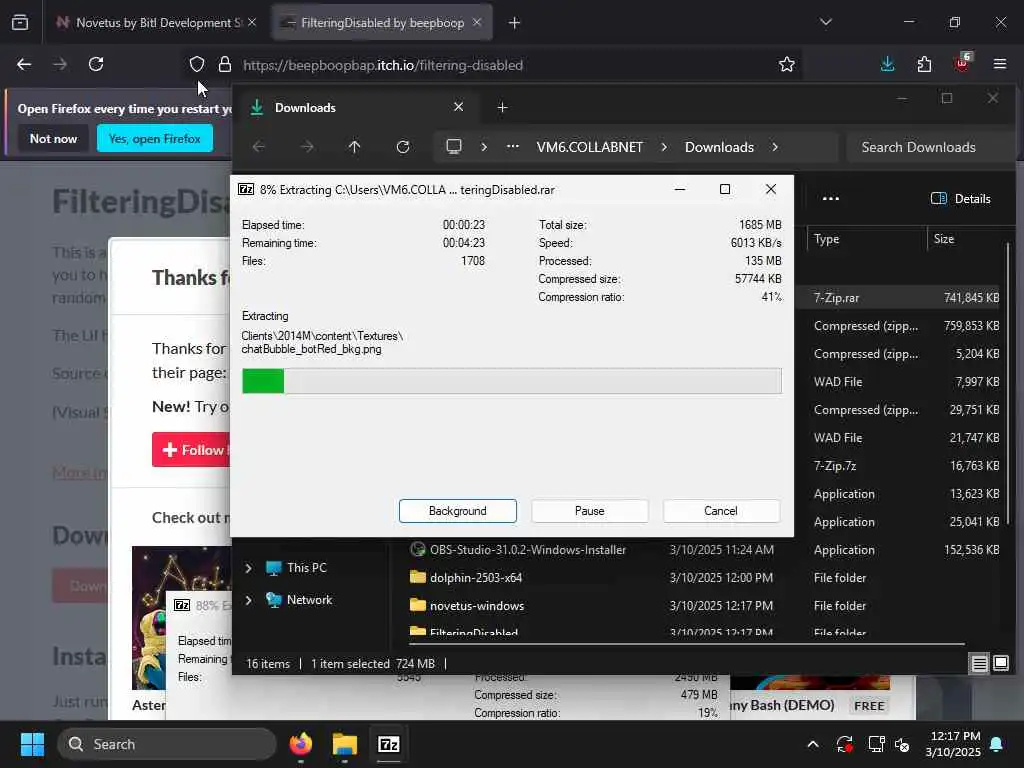This screenshot has width=1024, height=768.
Task: Open new Firefox tab with plus
Action: (515, 23)
